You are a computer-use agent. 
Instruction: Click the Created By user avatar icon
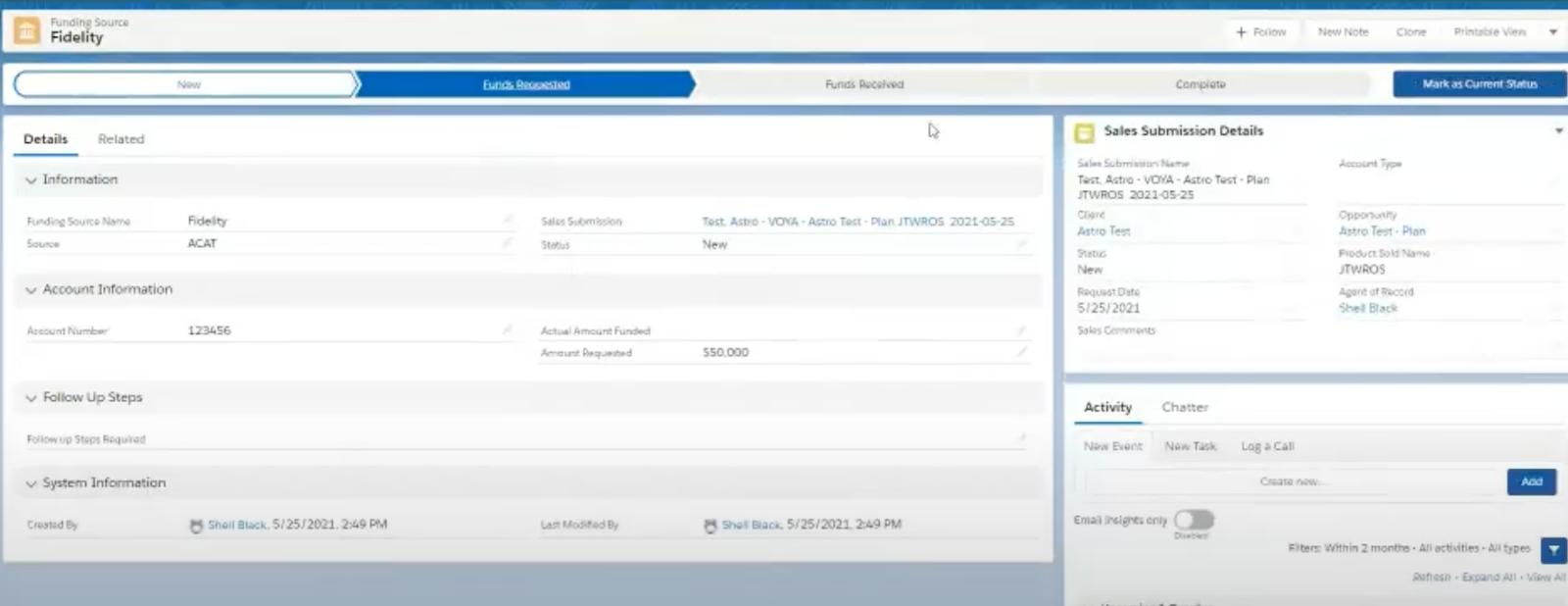click(x=196, y=526)
